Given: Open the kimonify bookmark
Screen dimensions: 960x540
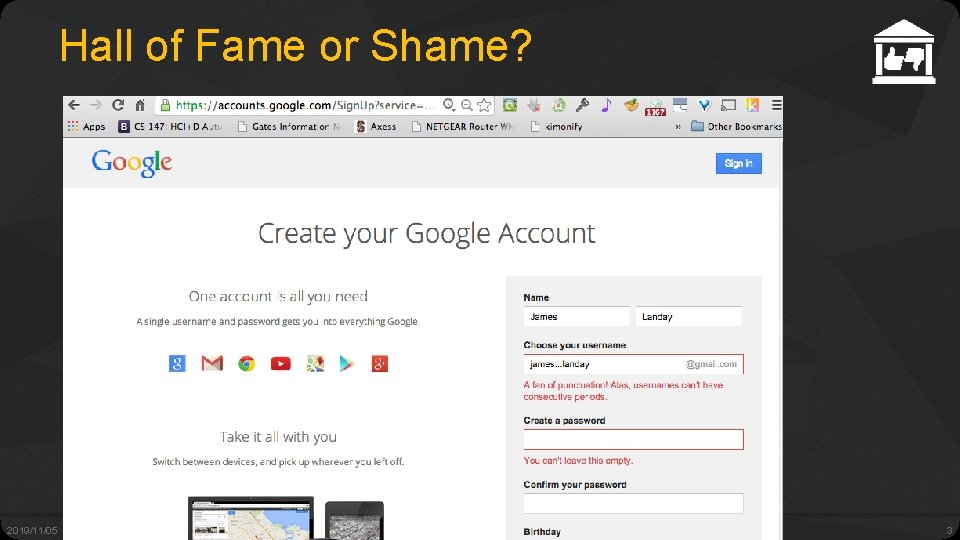Looking at the screenshot, I should [x=557, y=126].
